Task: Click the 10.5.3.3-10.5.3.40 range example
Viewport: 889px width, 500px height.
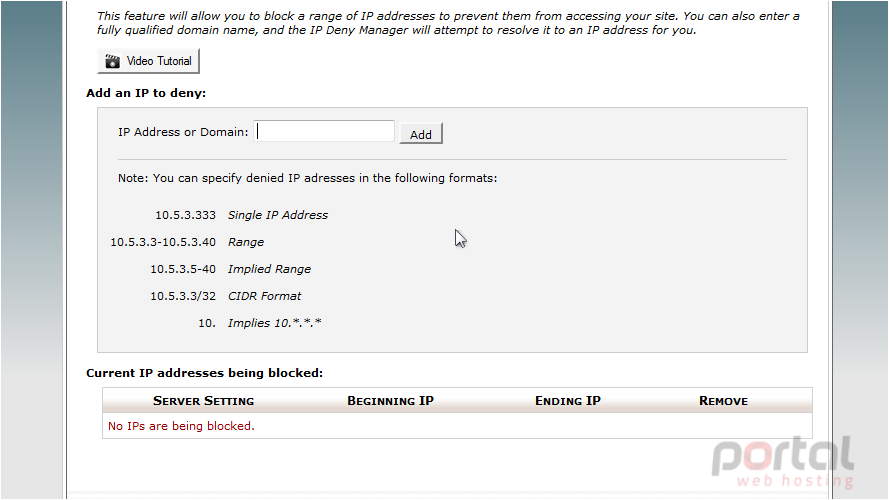Action: (163, 242)
